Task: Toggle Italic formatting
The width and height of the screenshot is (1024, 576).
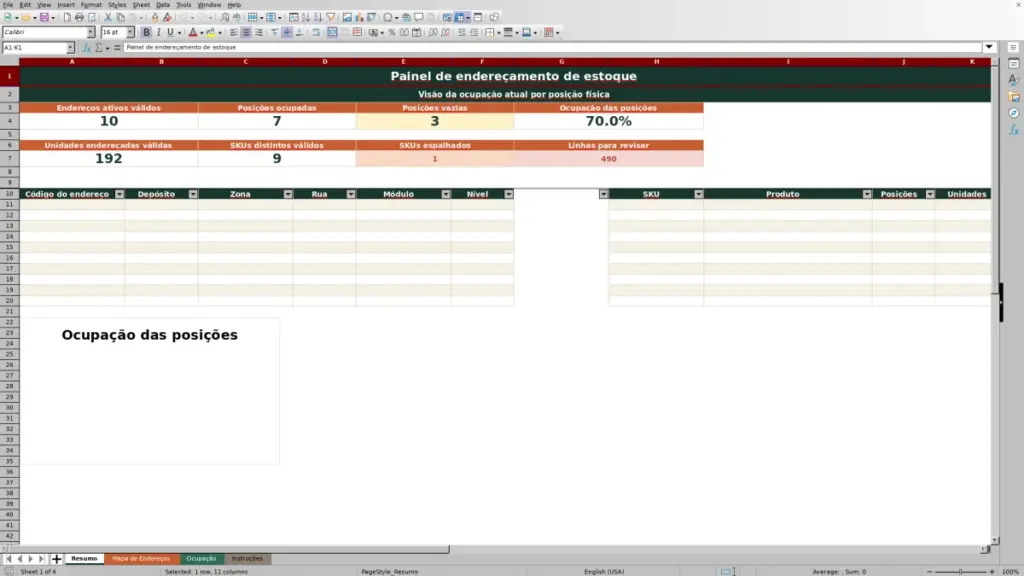Action: coord(158,33)
